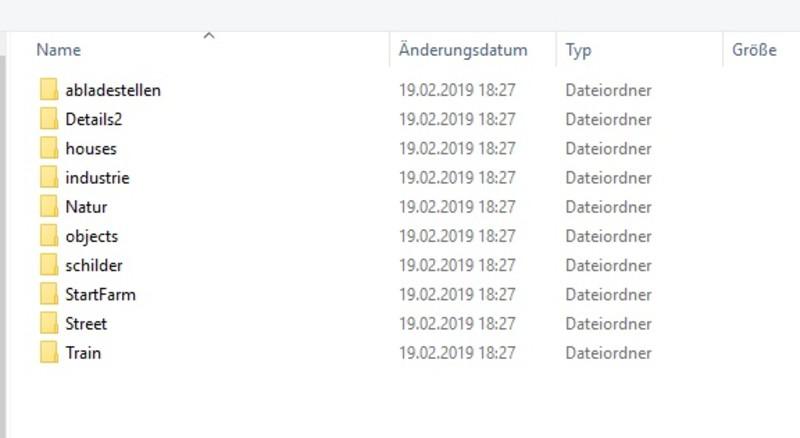Select the StartFarm folder icon

click(x=49, y=294)
